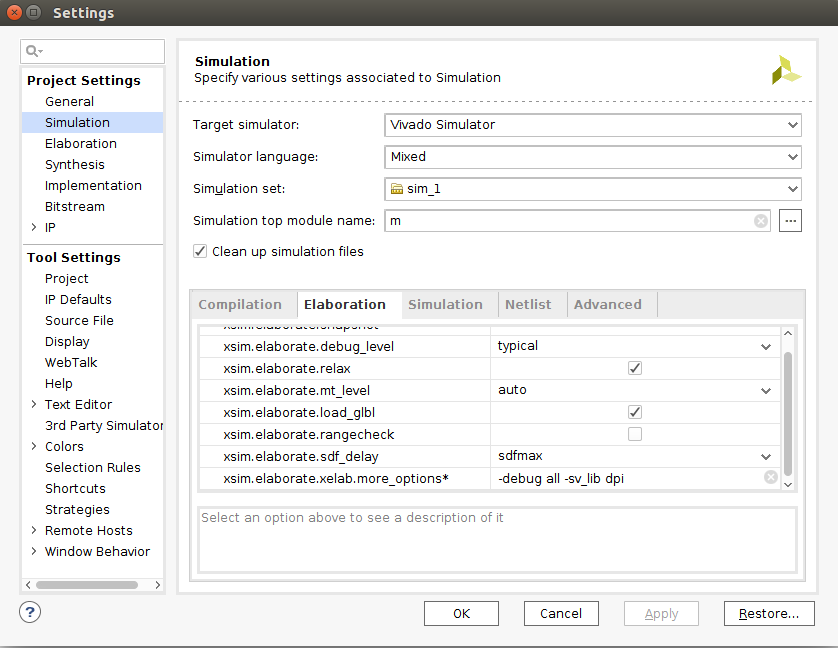Switch to the Advanced tab

coord(607,305)
